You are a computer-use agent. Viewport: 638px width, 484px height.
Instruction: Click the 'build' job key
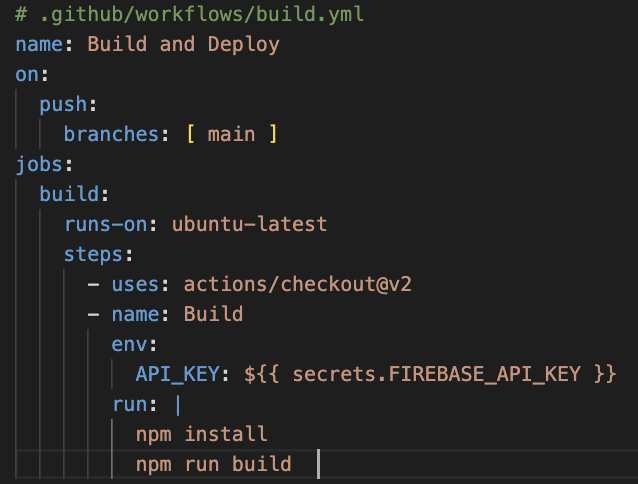[x=69, y=194]
